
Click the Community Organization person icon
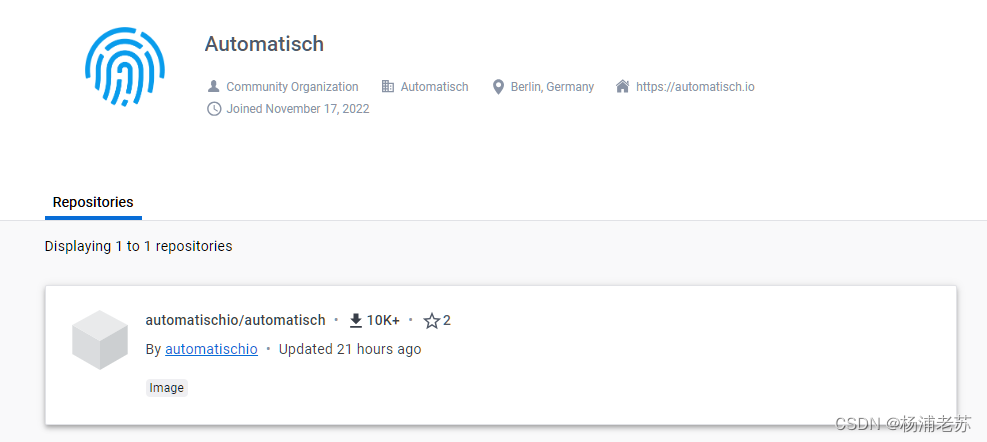coord(214,87)
